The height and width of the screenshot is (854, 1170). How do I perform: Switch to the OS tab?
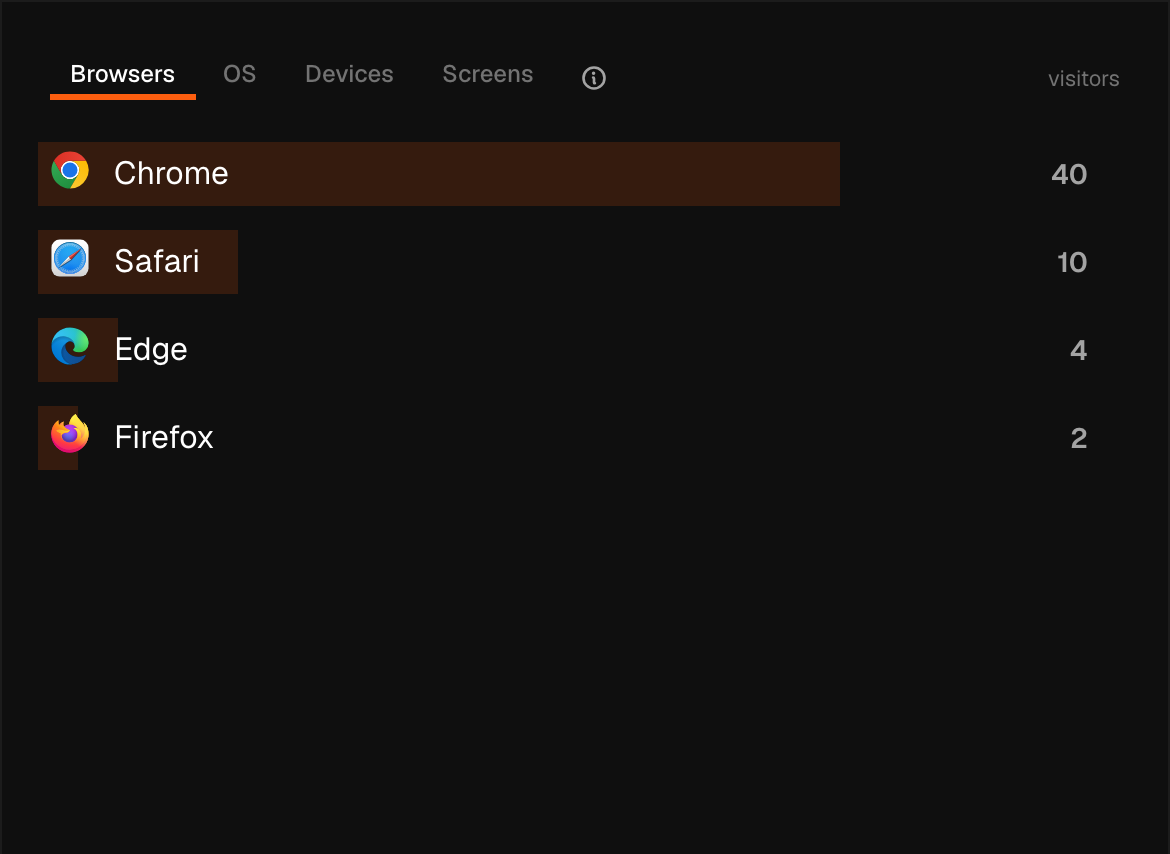point(240,74)
